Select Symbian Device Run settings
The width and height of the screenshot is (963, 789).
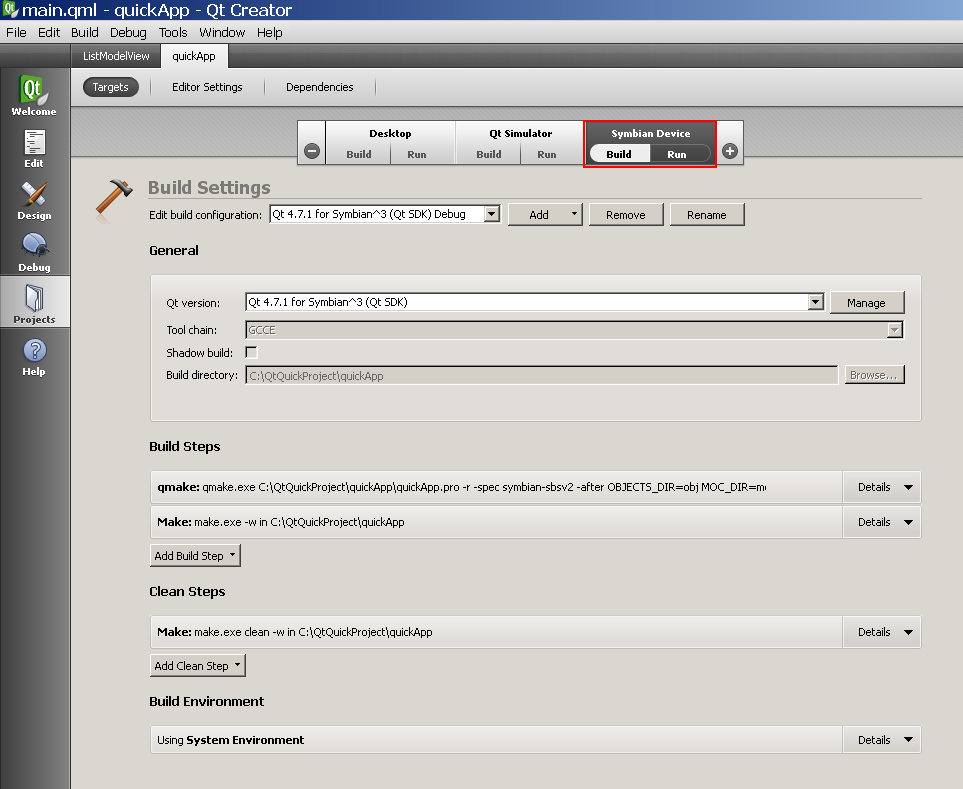[677, 154]
